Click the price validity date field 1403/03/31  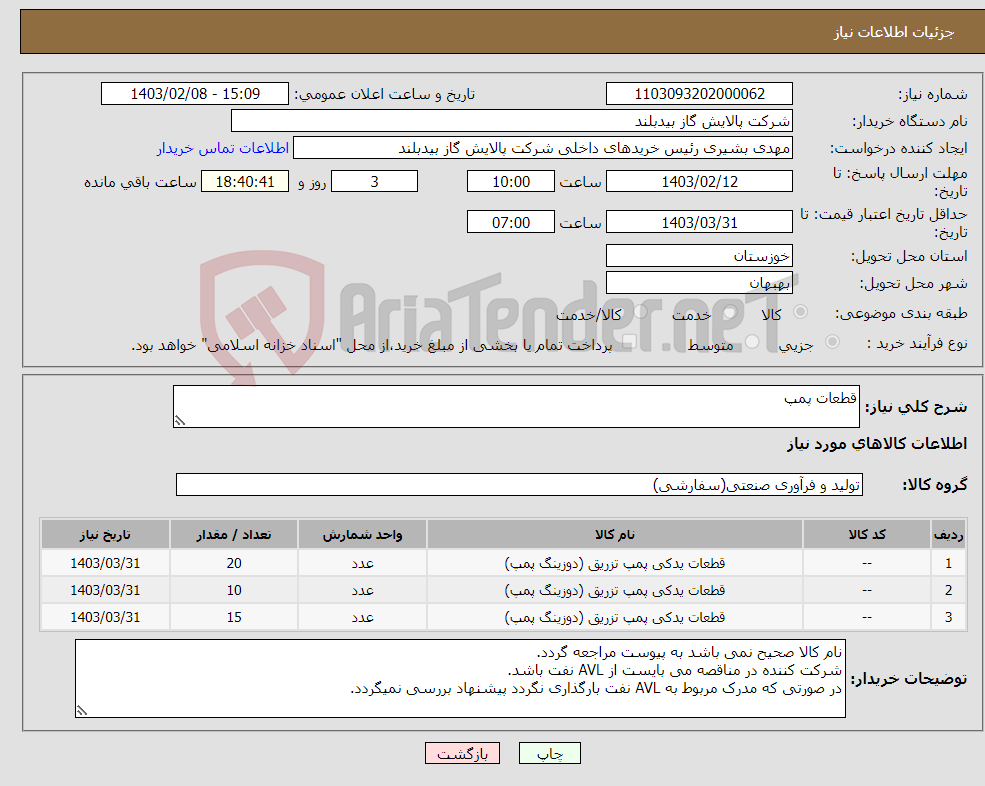(x=699, y=222)
